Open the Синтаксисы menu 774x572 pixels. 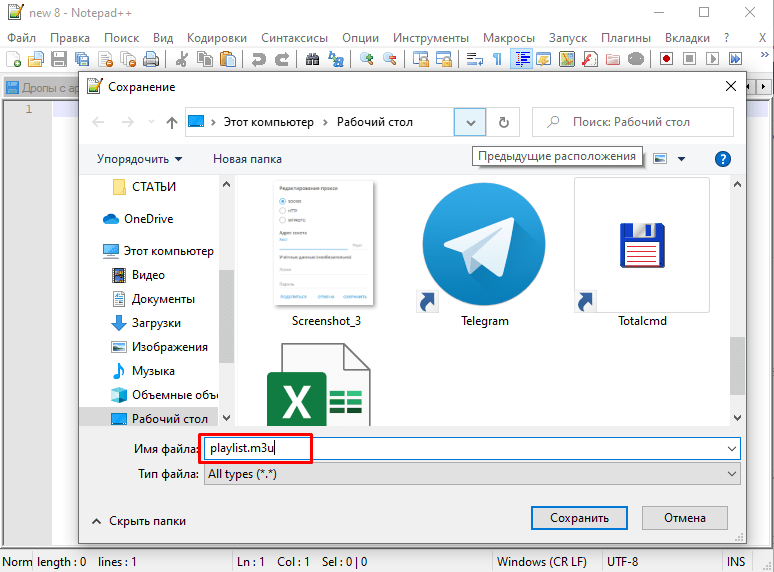click(294, 38)
